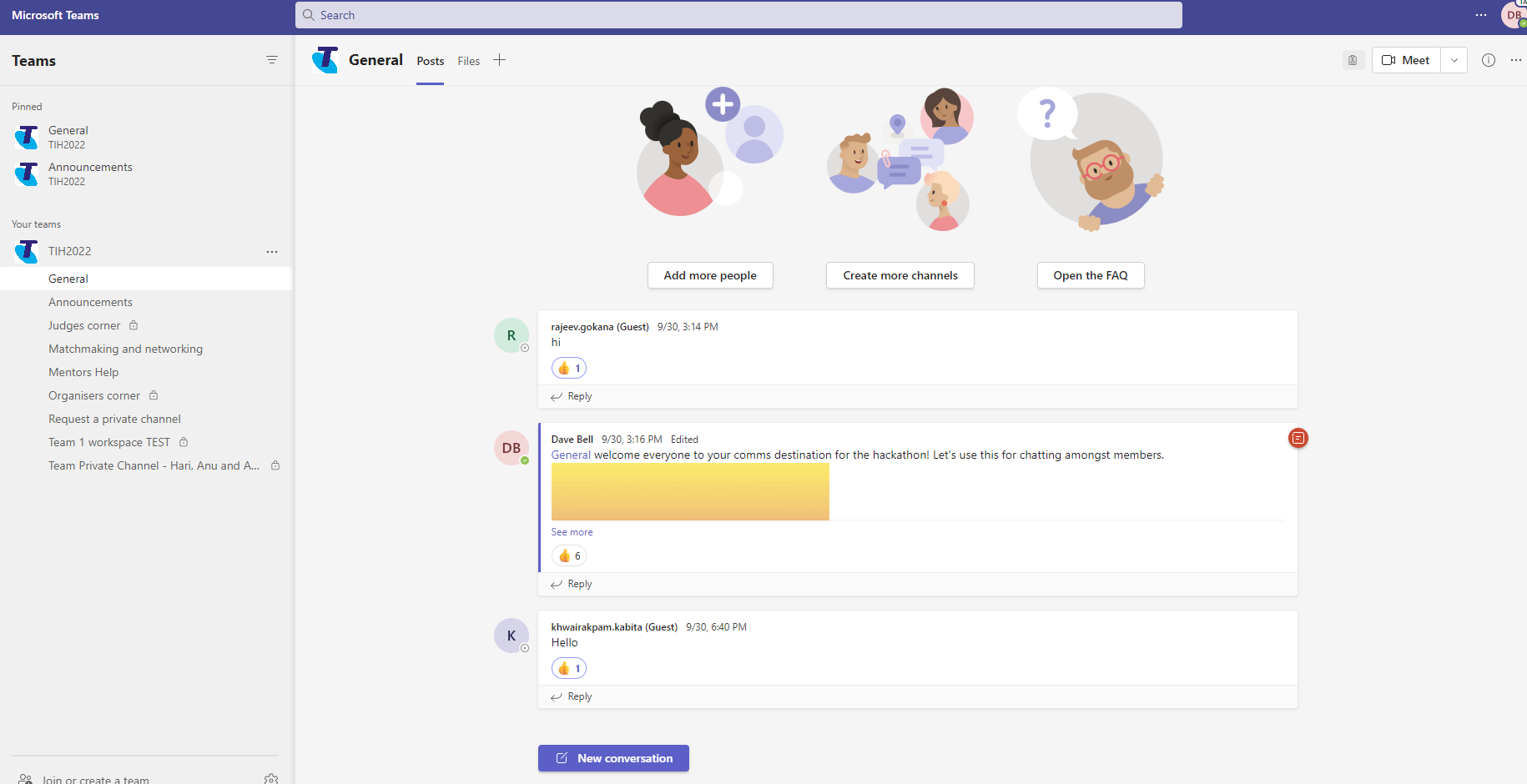Click the join or create a team icon
This screenshot has width=1527, height=784.
[26, 779]
